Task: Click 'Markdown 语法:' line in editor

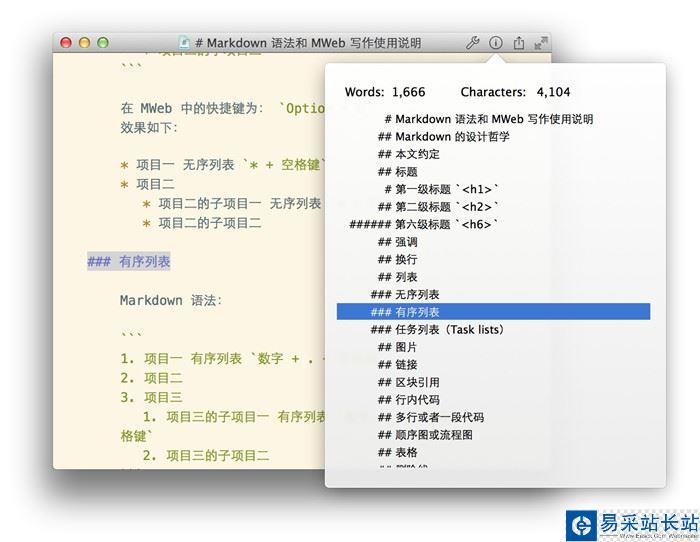Action: [171, 300]
